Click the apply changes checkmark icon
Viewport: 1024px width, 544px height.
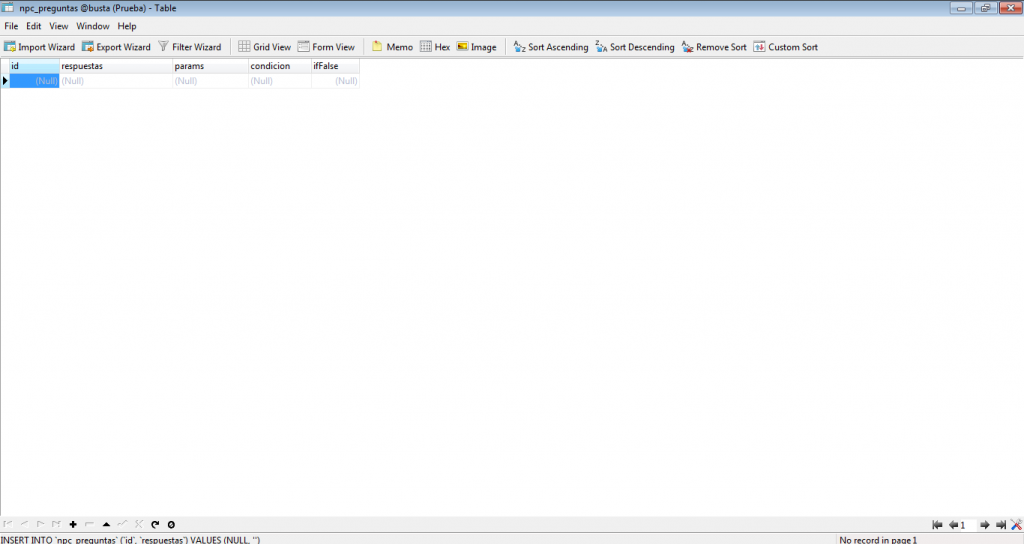[x=122, y=524]
